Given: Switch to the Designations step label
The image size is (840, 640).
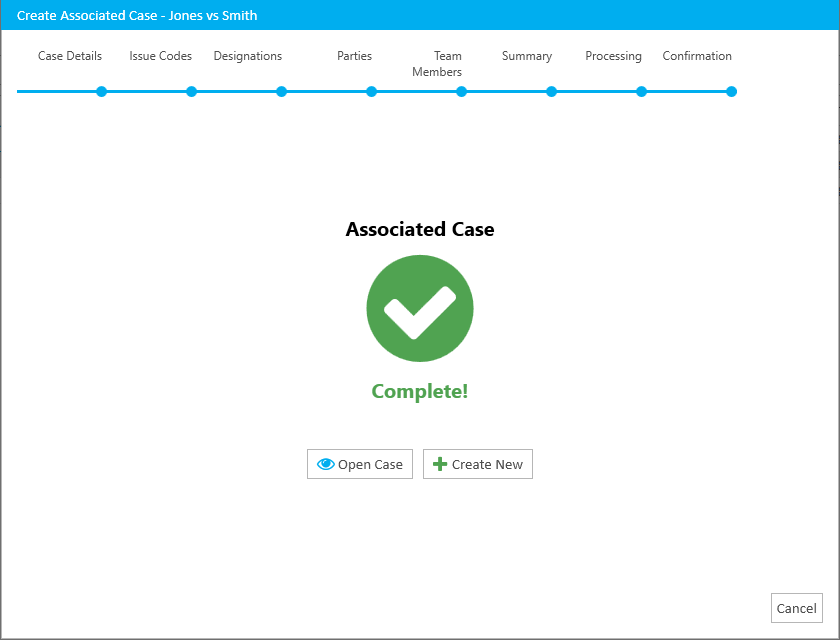Looking at the screenshot, I should pos(248,56).
